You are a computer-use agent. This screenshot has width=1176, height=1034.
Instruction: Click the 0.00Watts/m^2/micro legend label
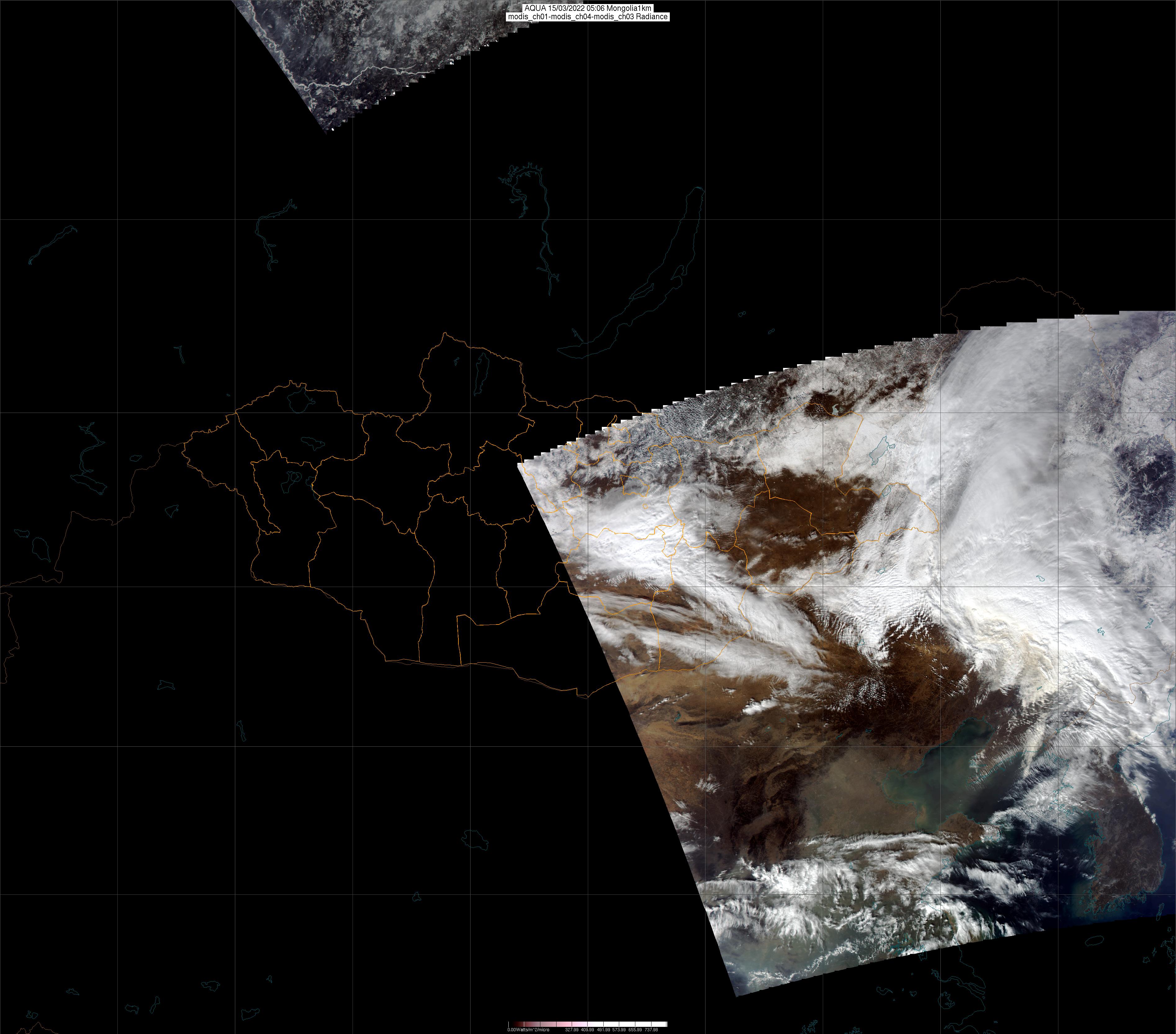coord(528,1029)
